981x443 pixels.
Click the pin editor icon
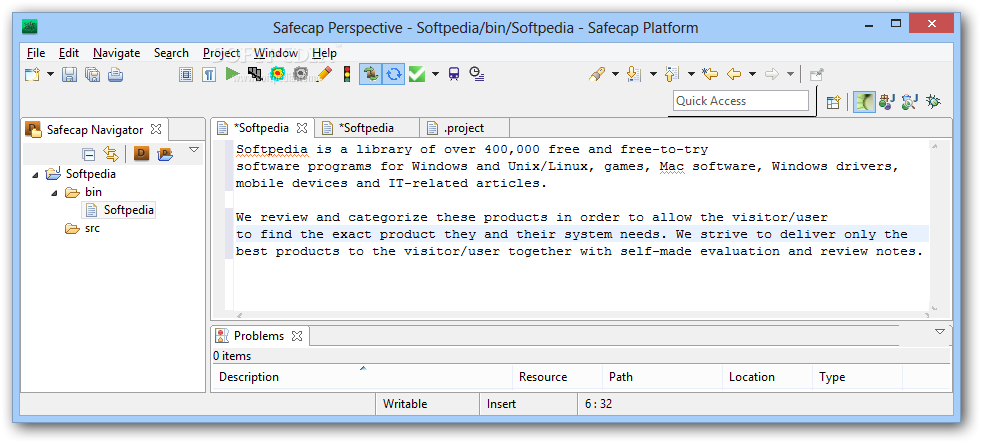pyautogui.click(x=816, y=75)
